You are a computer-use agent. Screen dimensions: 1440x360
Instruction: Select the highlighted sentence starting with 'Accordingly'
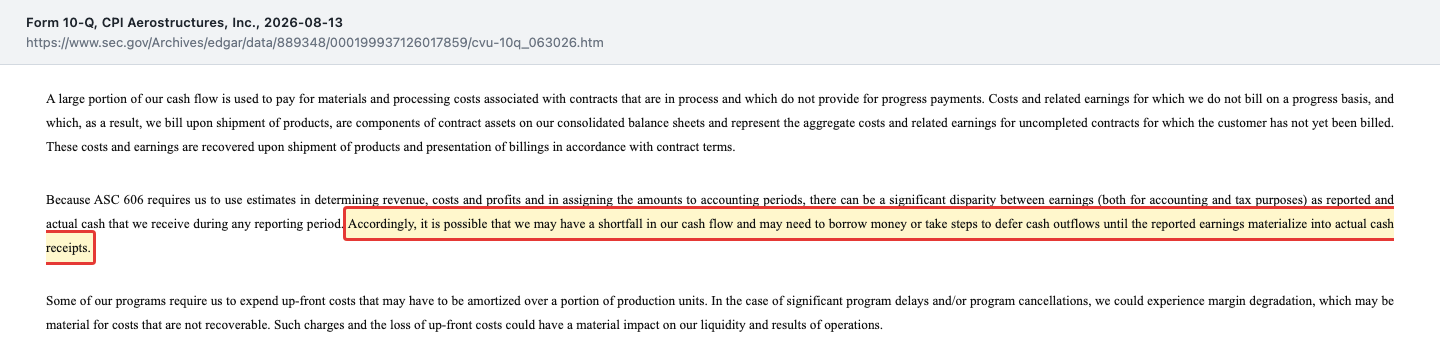tap(720, 235)
